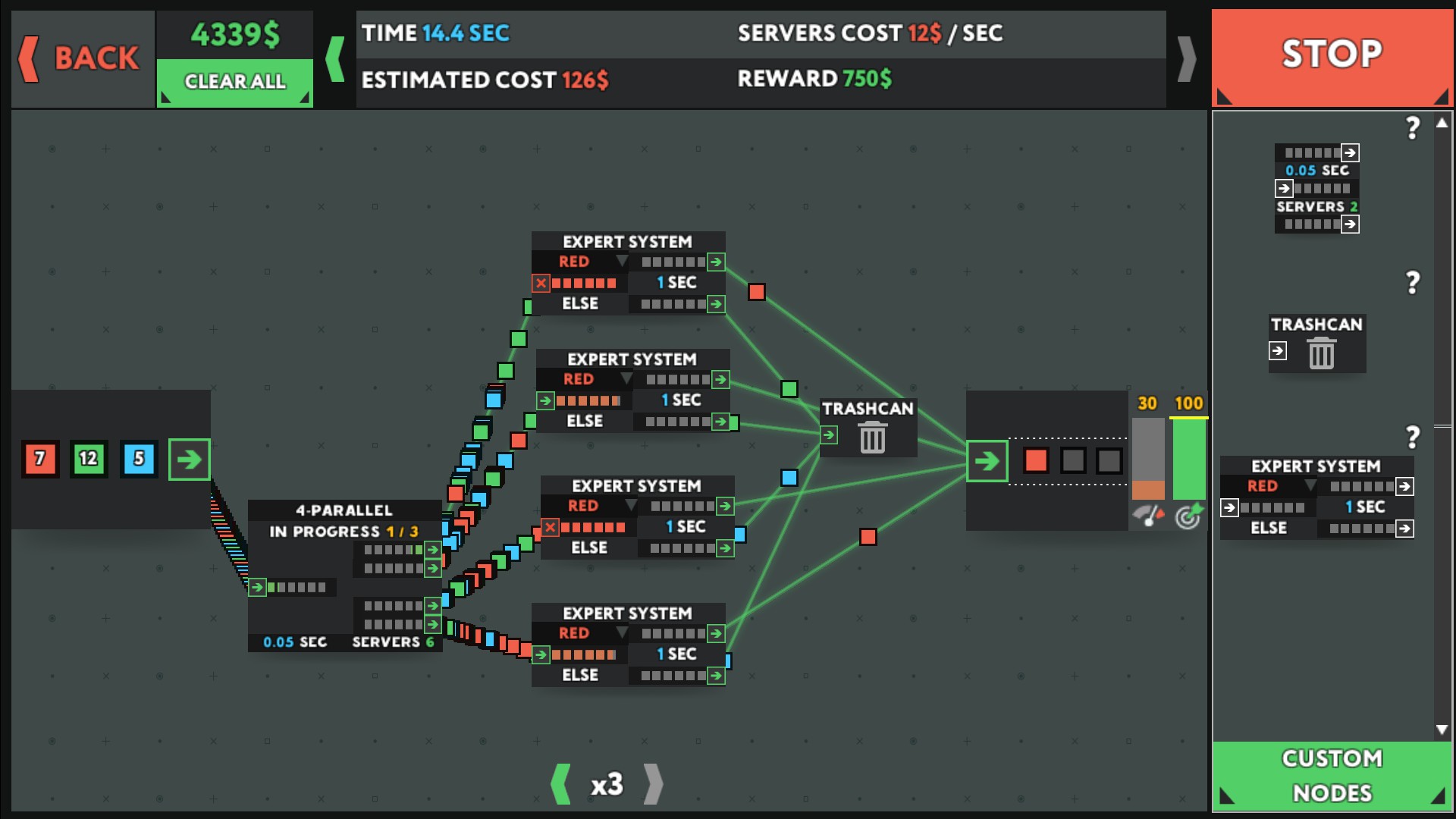
Task: Click third Expert System RED output port
Action: pos(725,506)
